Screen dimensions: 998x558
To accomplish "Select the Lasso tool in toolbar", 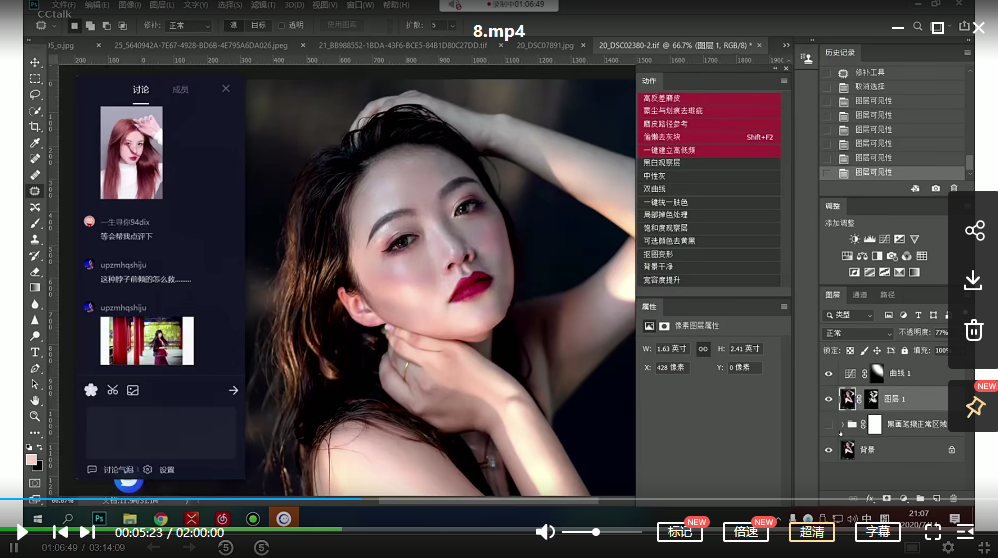I will [35, 95].
